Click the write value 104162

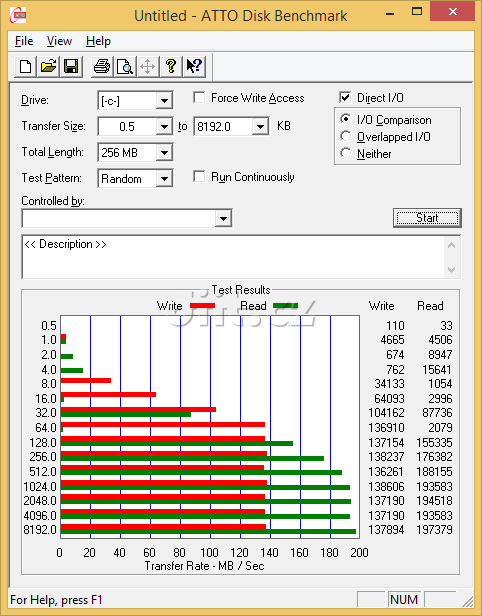point(386,413)
